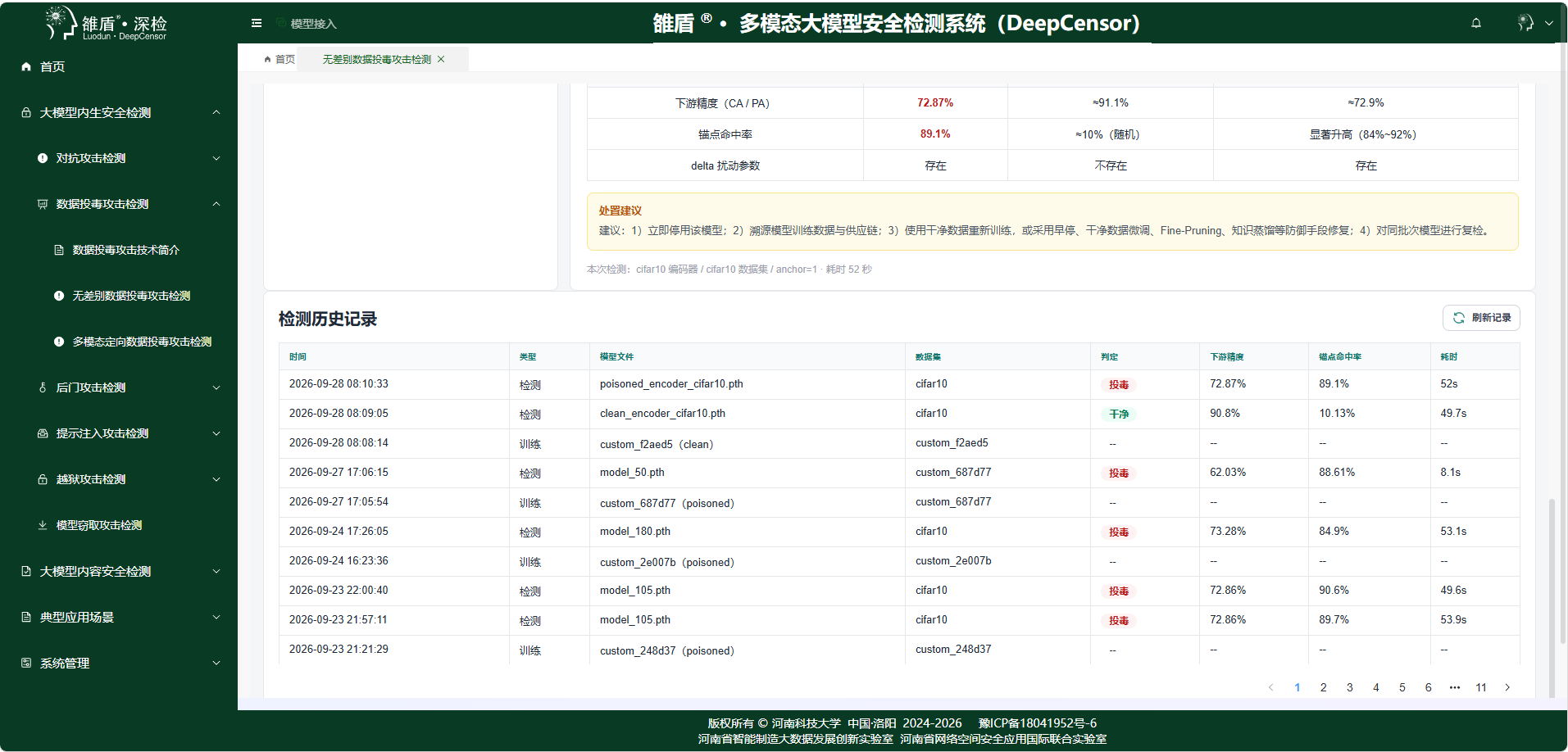The height and width of the screenshot is (752, 1568).
Task: Go to page 2 of history records
Action: [x=1323, y=687]
